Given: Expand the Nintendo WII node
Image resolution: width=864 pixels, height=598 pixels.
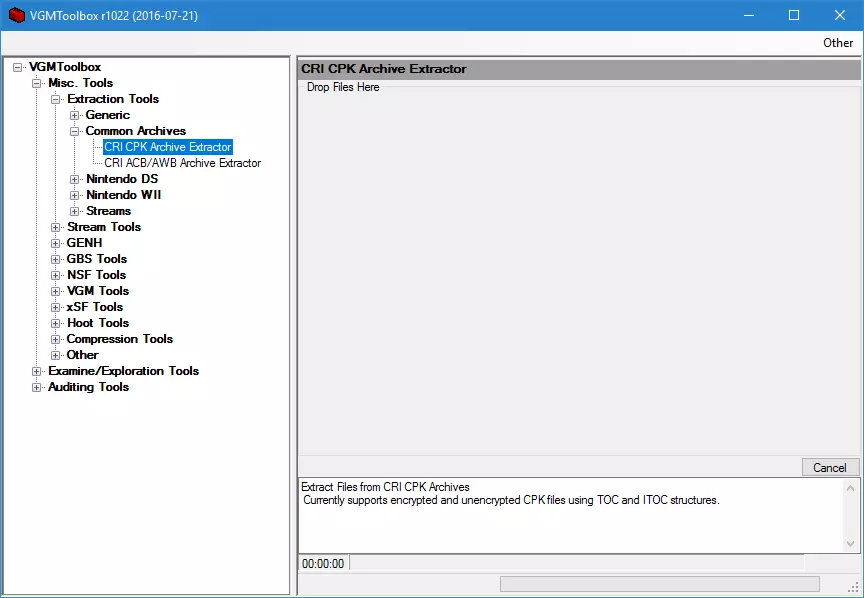Looking at the screenshot, I should pyautogui.click(x=74, y=195).
